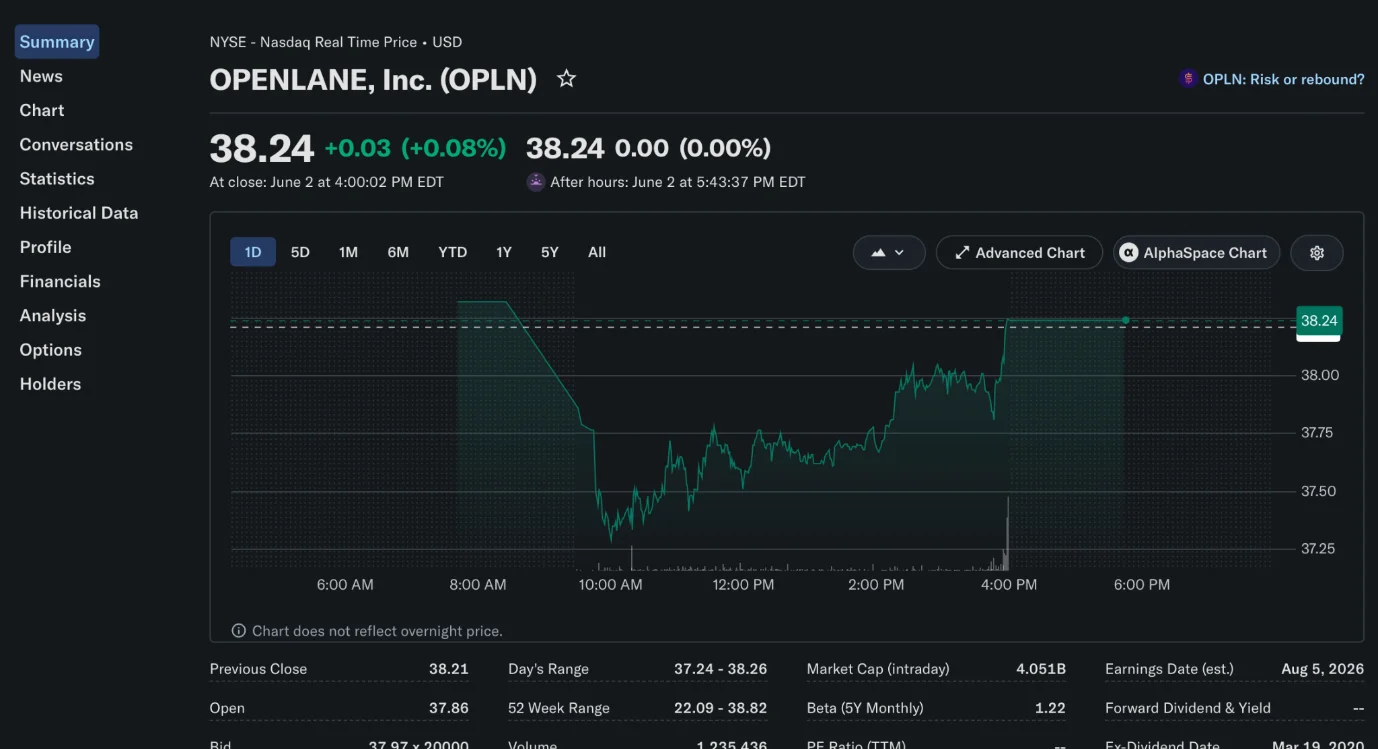The width and height of the screenshot is (1378, 749).
Task: Switch chart to 6M range
Action: [x=398, y=252]
